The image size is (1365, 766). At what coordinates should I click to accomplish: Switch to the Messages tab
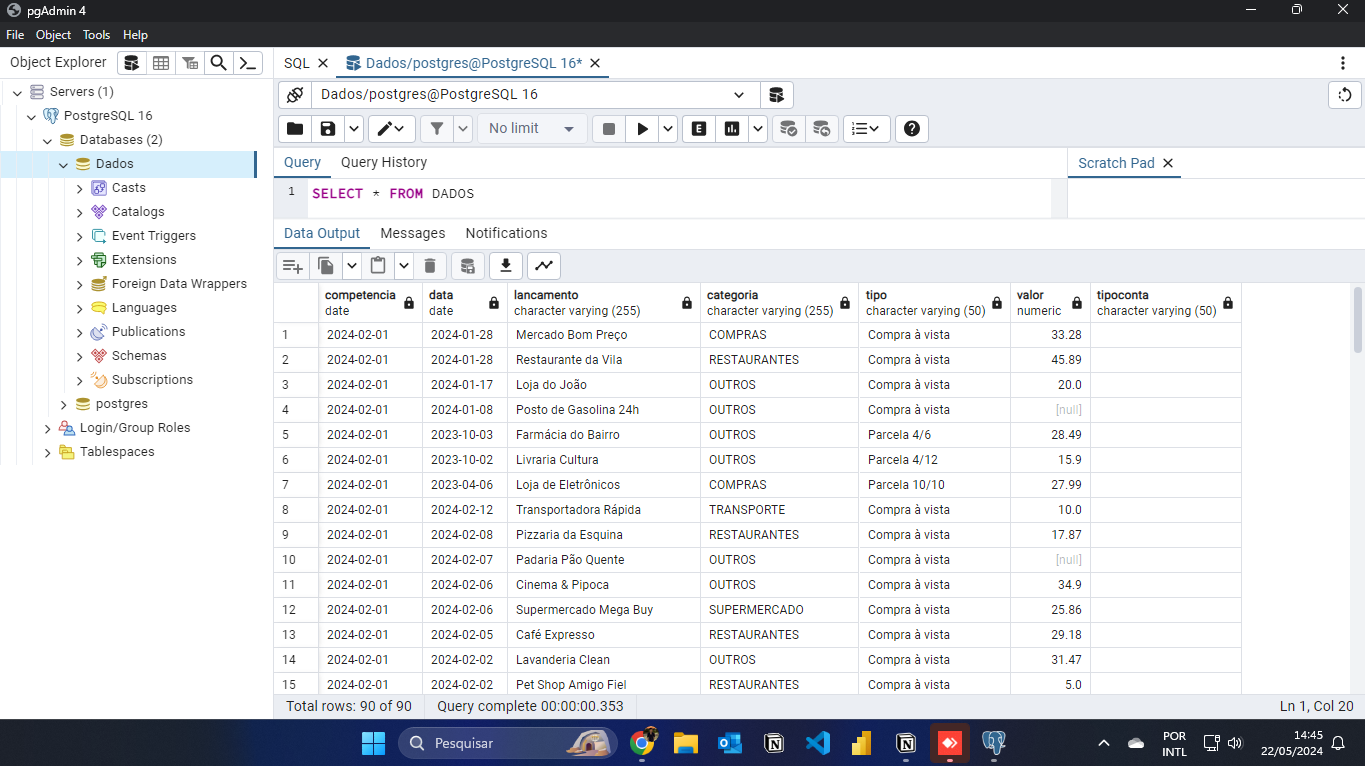413,233
